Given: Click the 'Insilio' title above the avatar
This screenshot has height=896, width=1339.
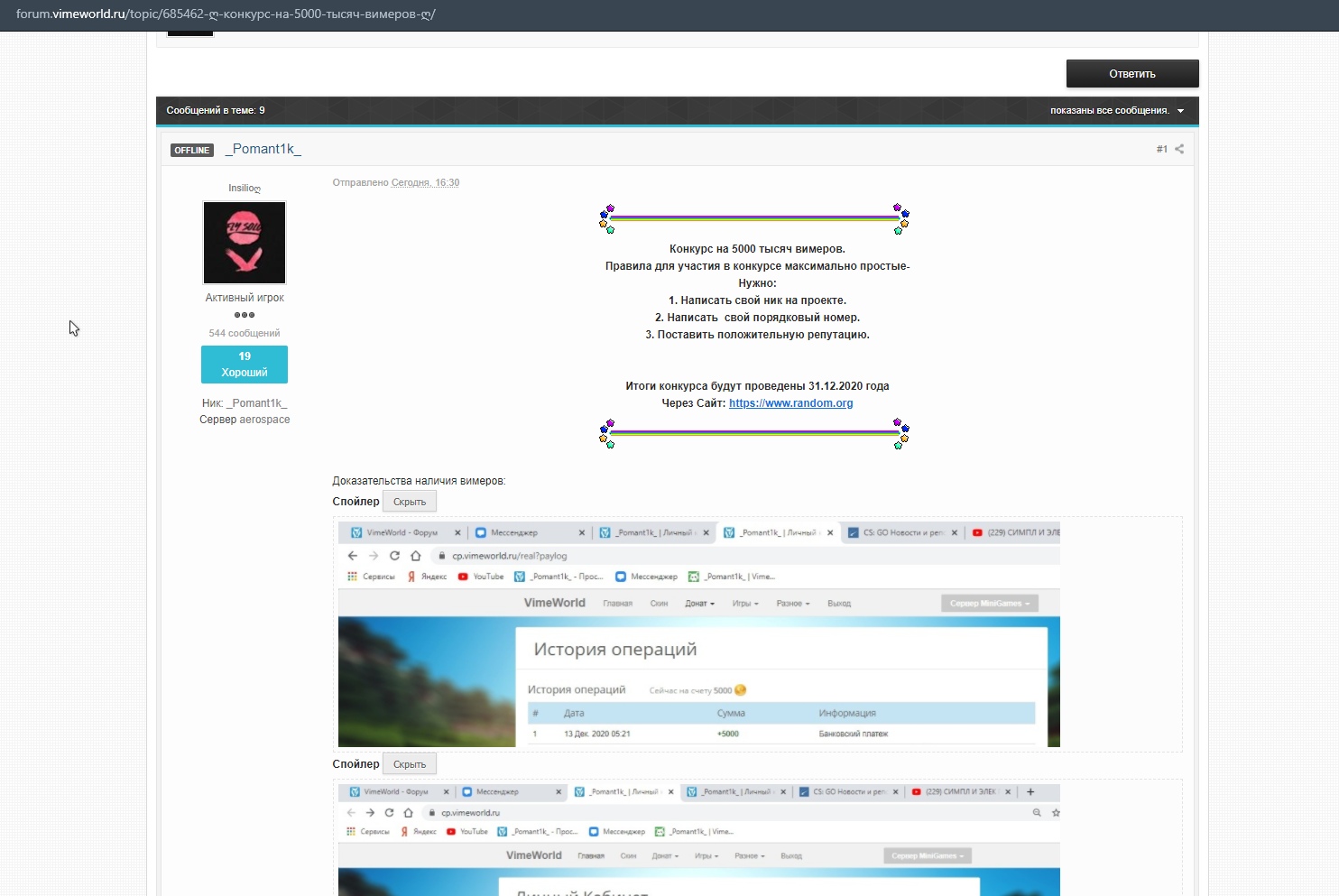Looking at the screenshot, I should pos(245,189).
